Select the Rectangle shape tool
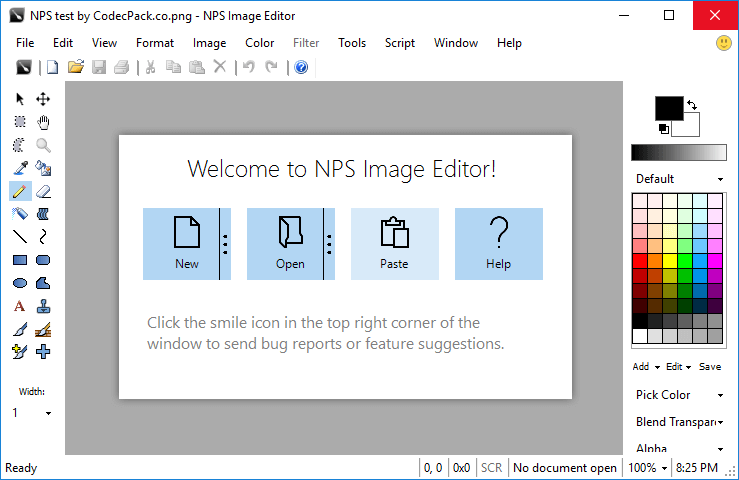This screenshot has height=480, width=739. click(20, 260)
